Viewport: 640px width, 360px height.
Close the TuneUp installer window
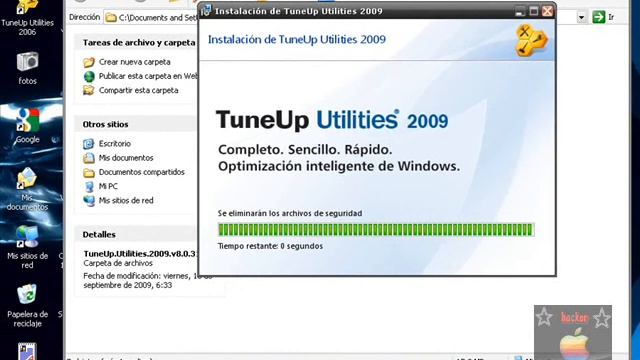coord(547,11)
